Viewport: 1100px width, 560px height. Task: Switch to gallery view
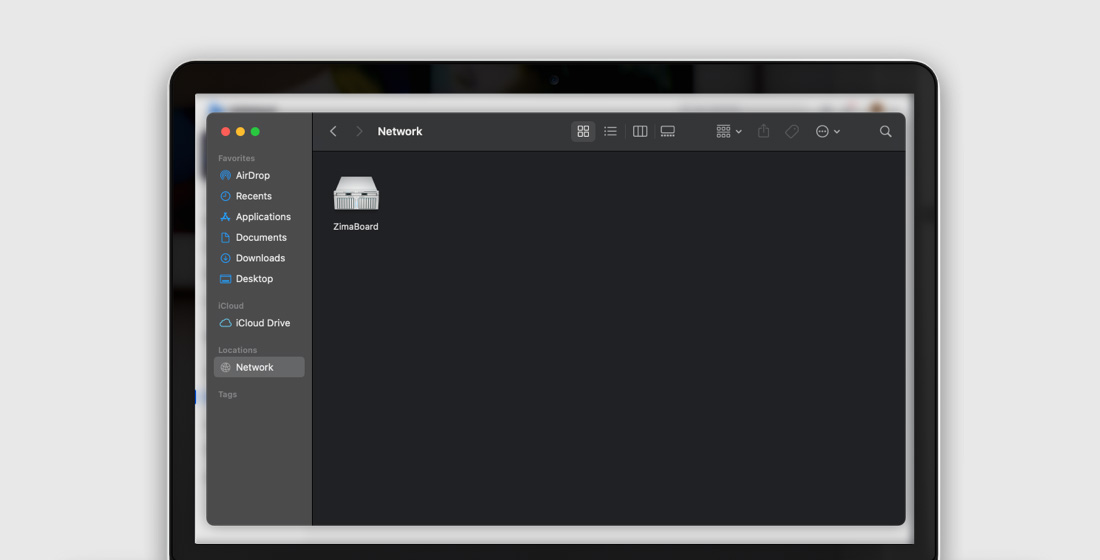coord(668,131)
